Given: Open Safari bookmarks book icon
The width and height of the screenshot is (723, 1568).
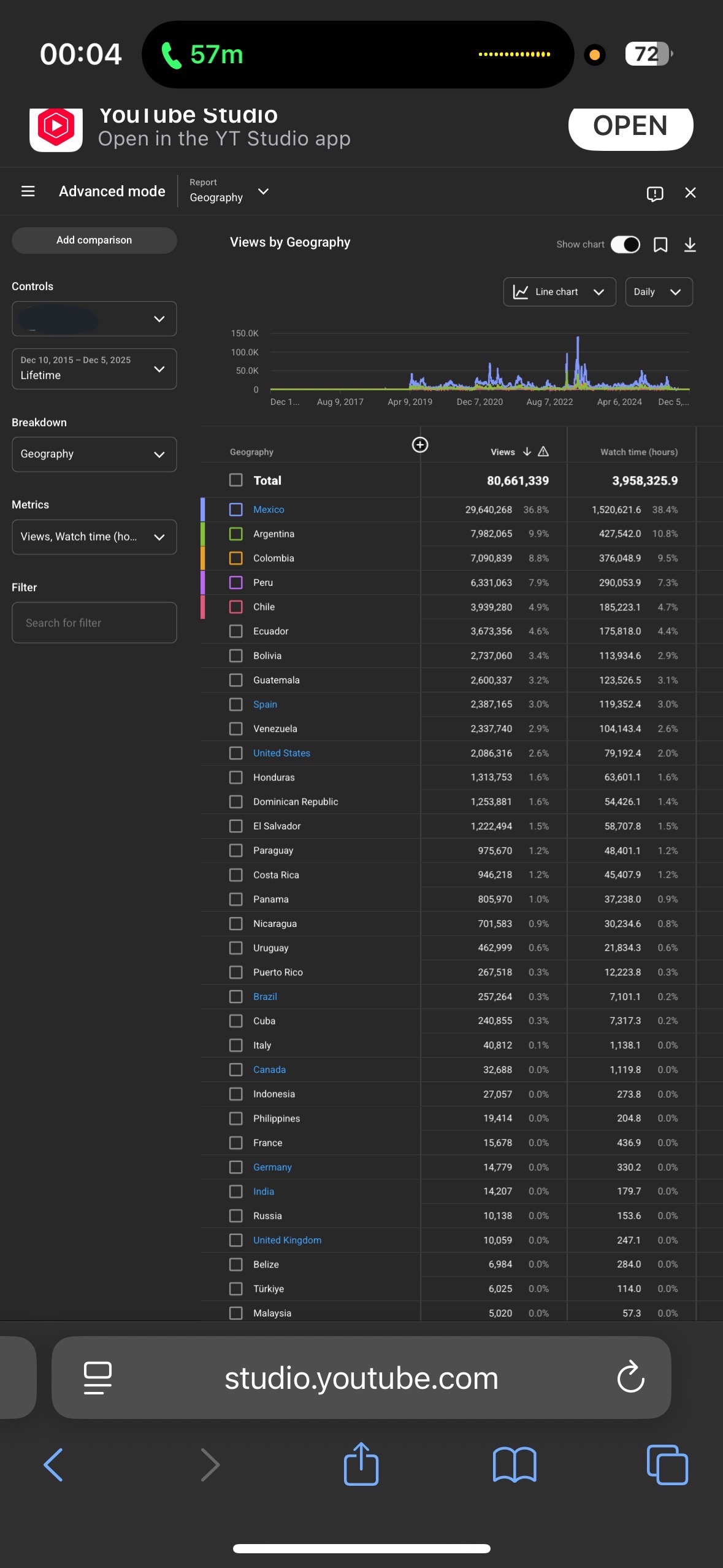Looking at the screenshot, I should (514, 1464).
